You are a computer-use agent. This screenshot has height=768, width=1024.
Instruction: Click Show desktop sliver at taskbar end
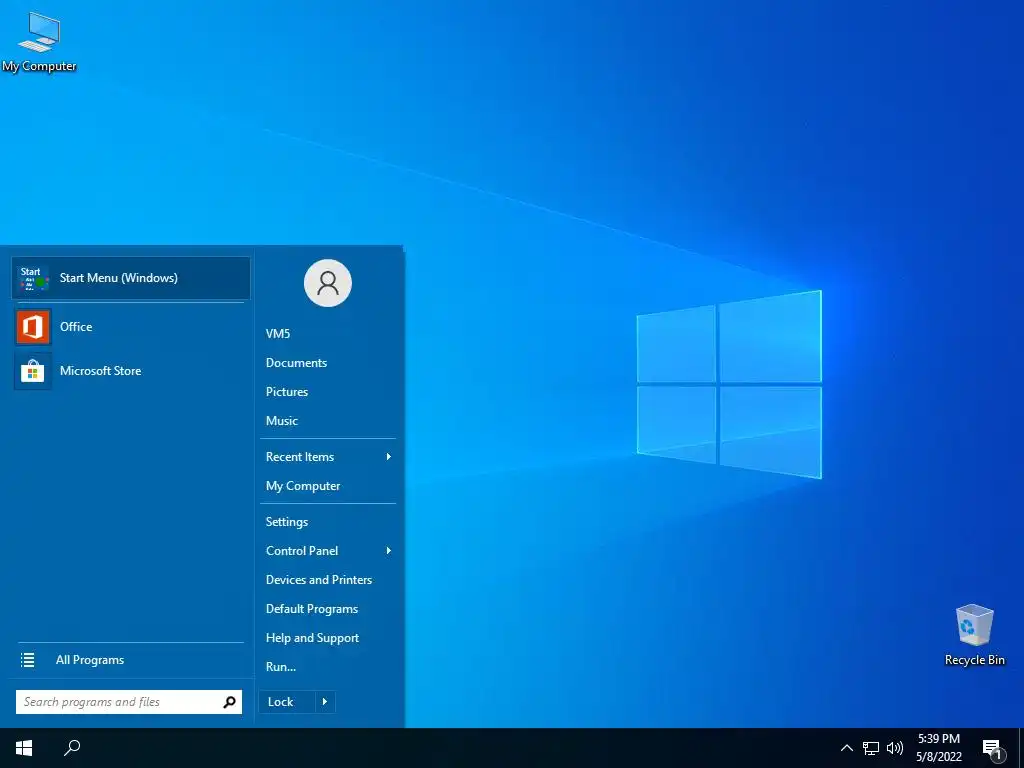click(x=1021, y=748)
